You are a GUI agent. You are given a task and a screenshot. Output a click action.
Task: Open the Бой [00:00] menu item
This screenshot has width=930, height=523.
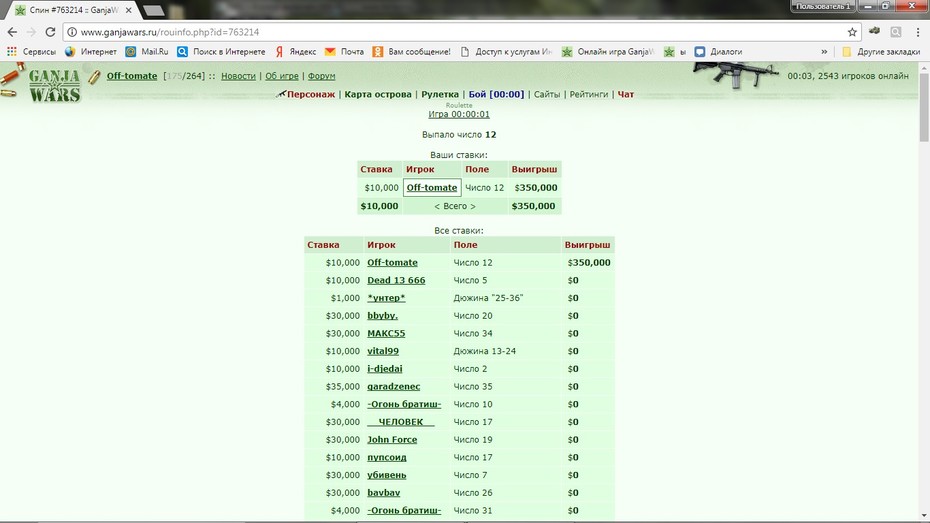click(496, 94)
